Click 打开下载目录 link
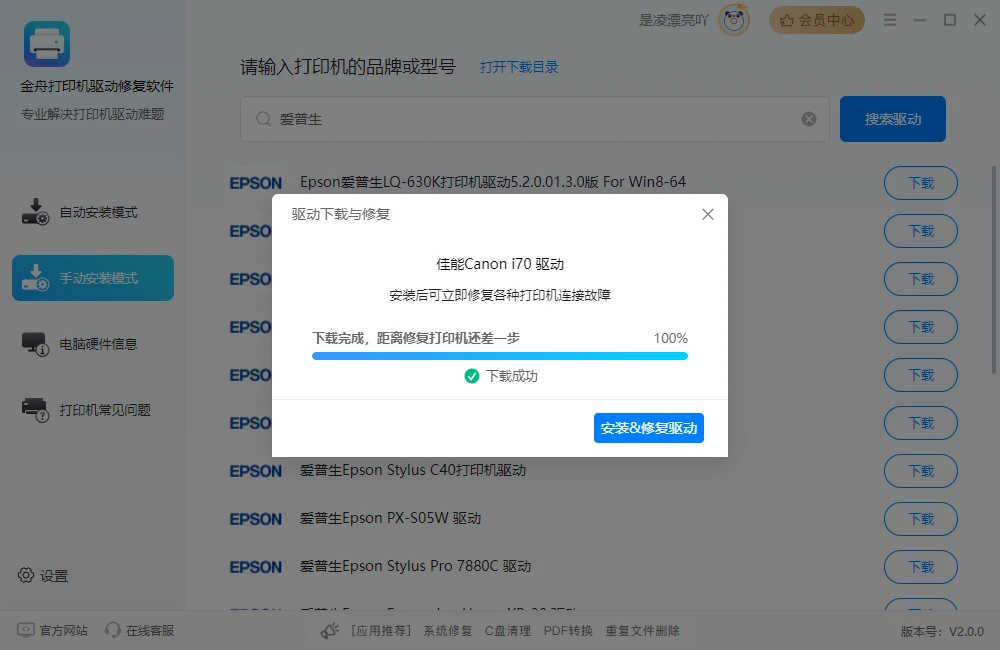The height and width of the screenshot is (650, 1000). coord(518,67)
